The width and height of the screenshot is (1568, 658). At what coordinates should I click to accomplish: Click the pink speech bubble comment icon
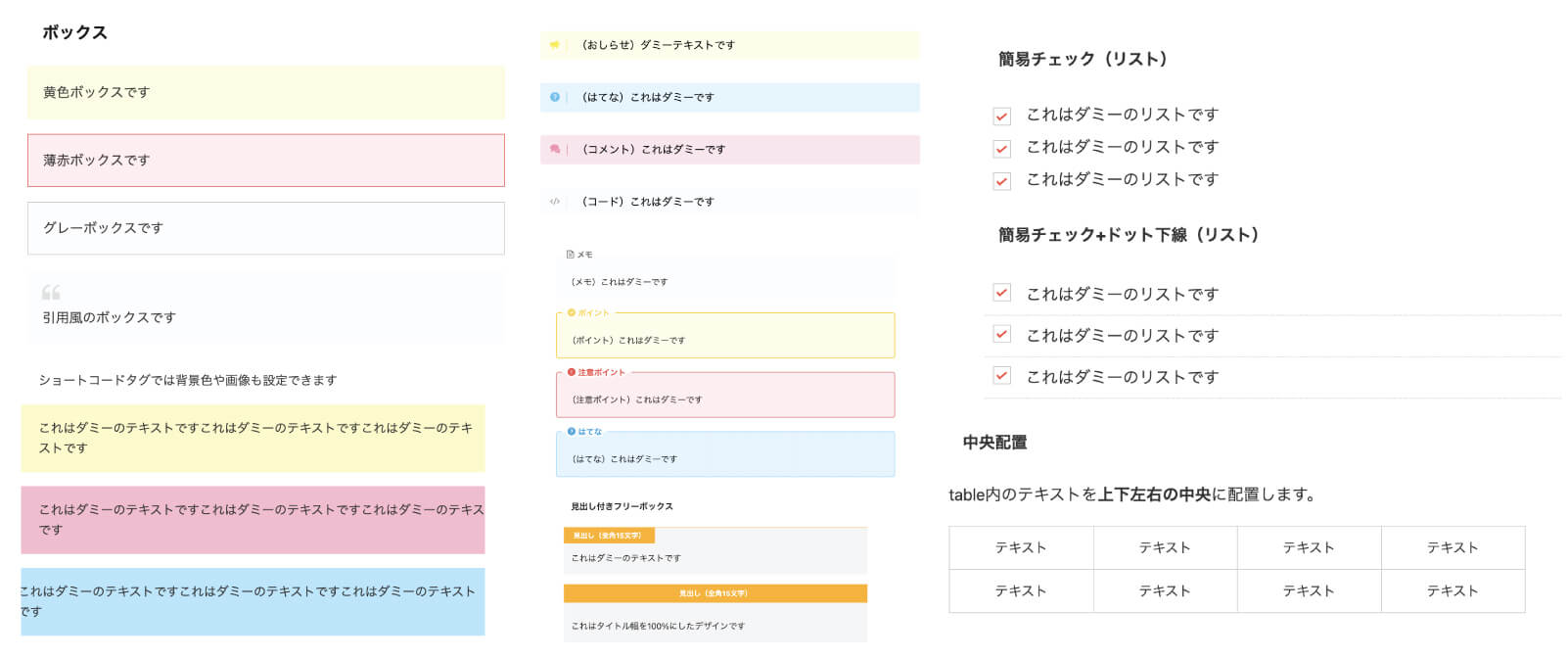554,150
